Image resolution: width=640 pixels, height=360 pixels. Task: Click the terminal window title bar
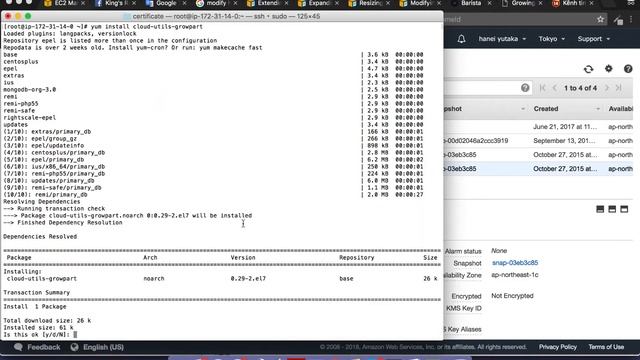222,16
